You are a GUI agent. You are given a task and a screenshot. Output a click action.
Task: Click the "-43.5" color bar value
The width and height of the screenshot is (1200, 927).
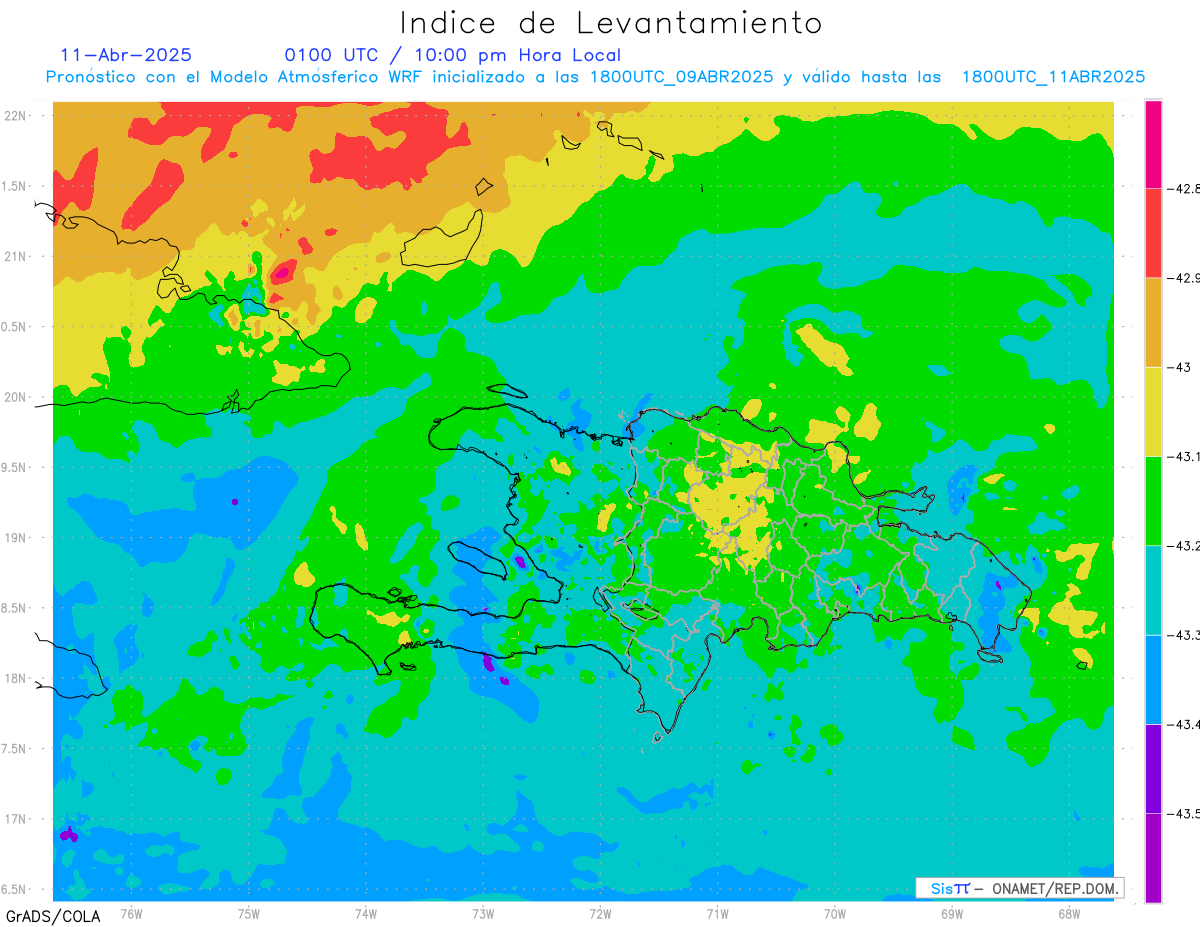(1182, 814)
